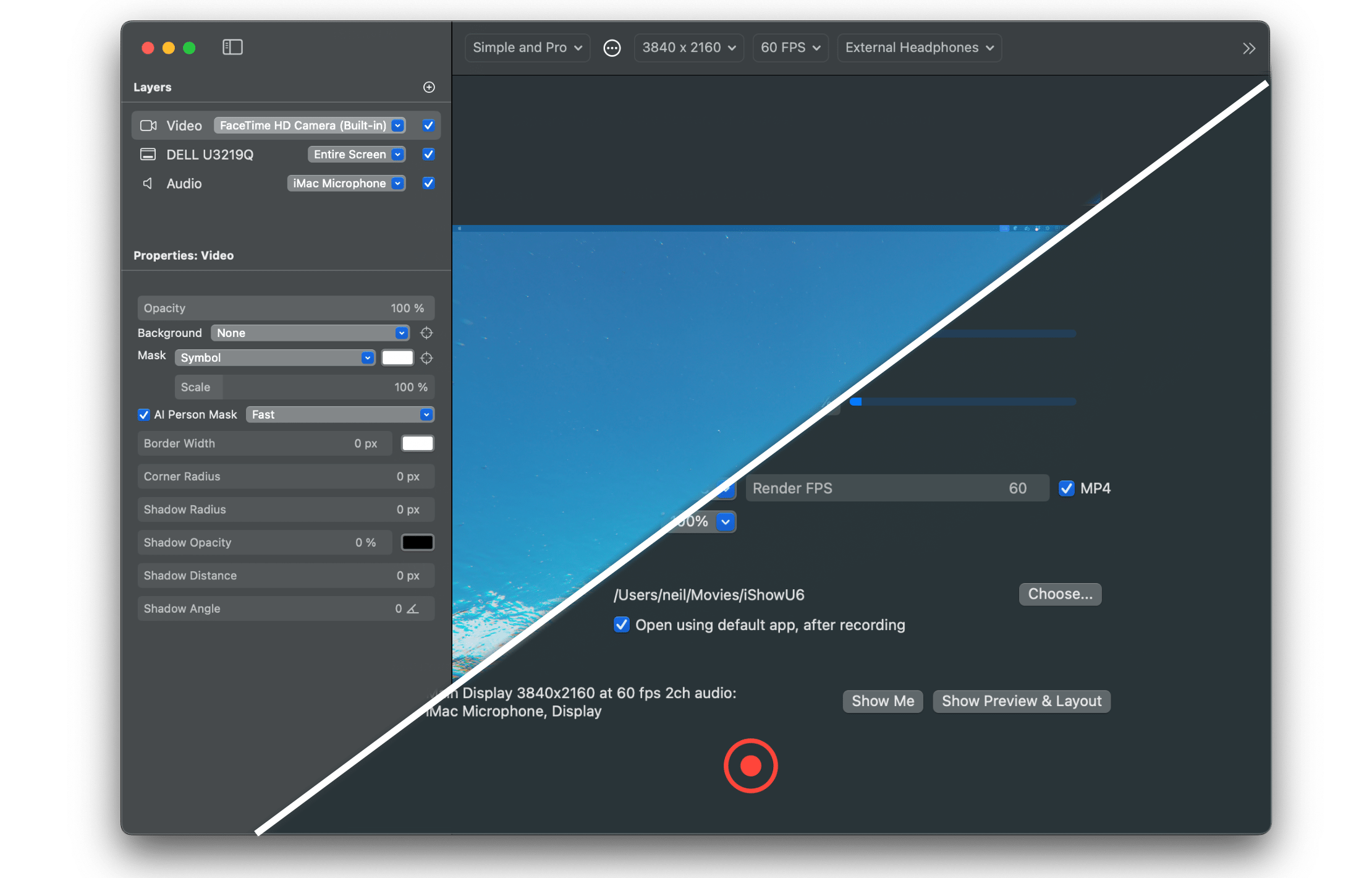Add a new layer with plus icon
The width and height of the screenshot is (1372, 878).
click(x=429, y=87)
